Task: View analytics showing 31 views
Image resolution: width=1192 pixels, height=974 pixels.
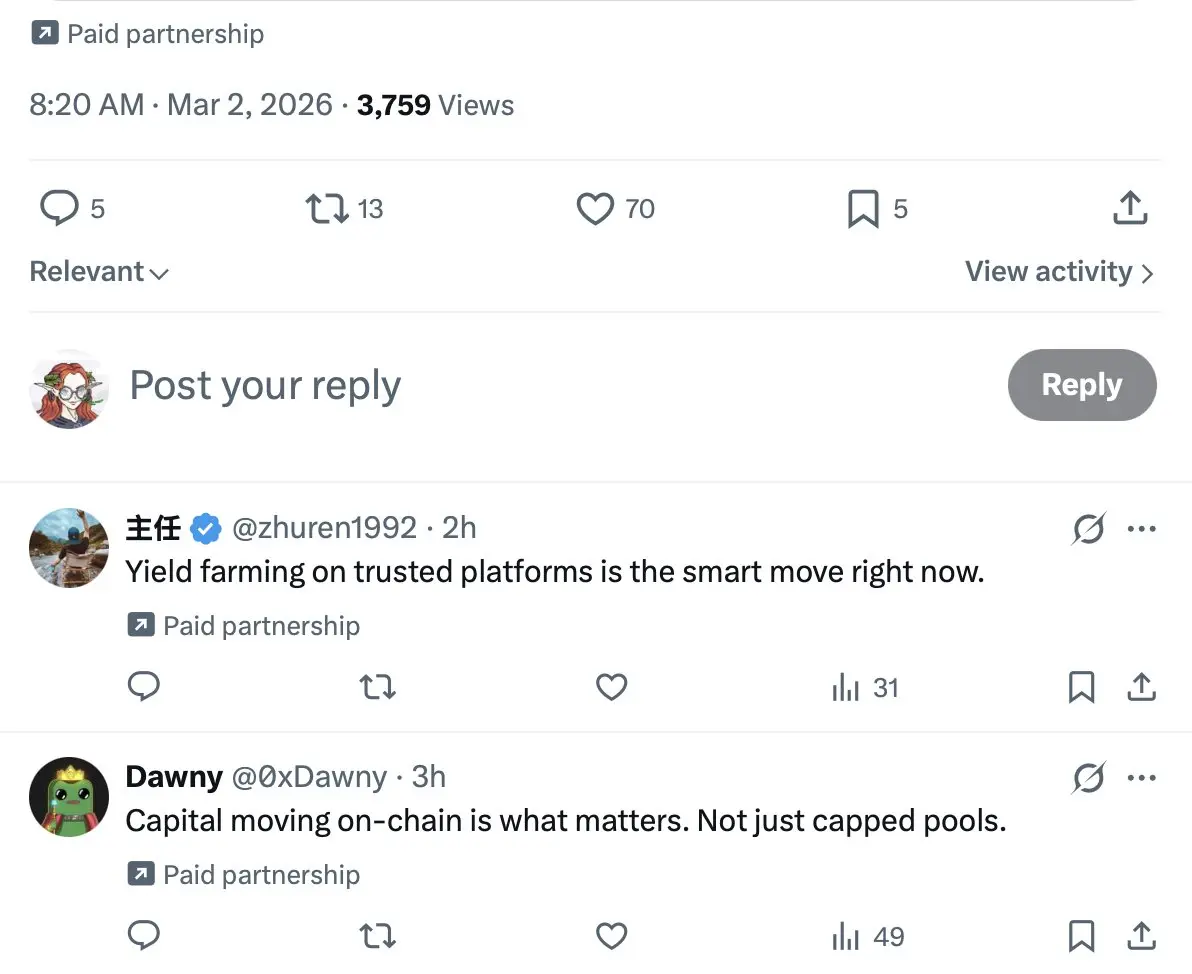Action: pyautogui.click(x=866, y=688)
